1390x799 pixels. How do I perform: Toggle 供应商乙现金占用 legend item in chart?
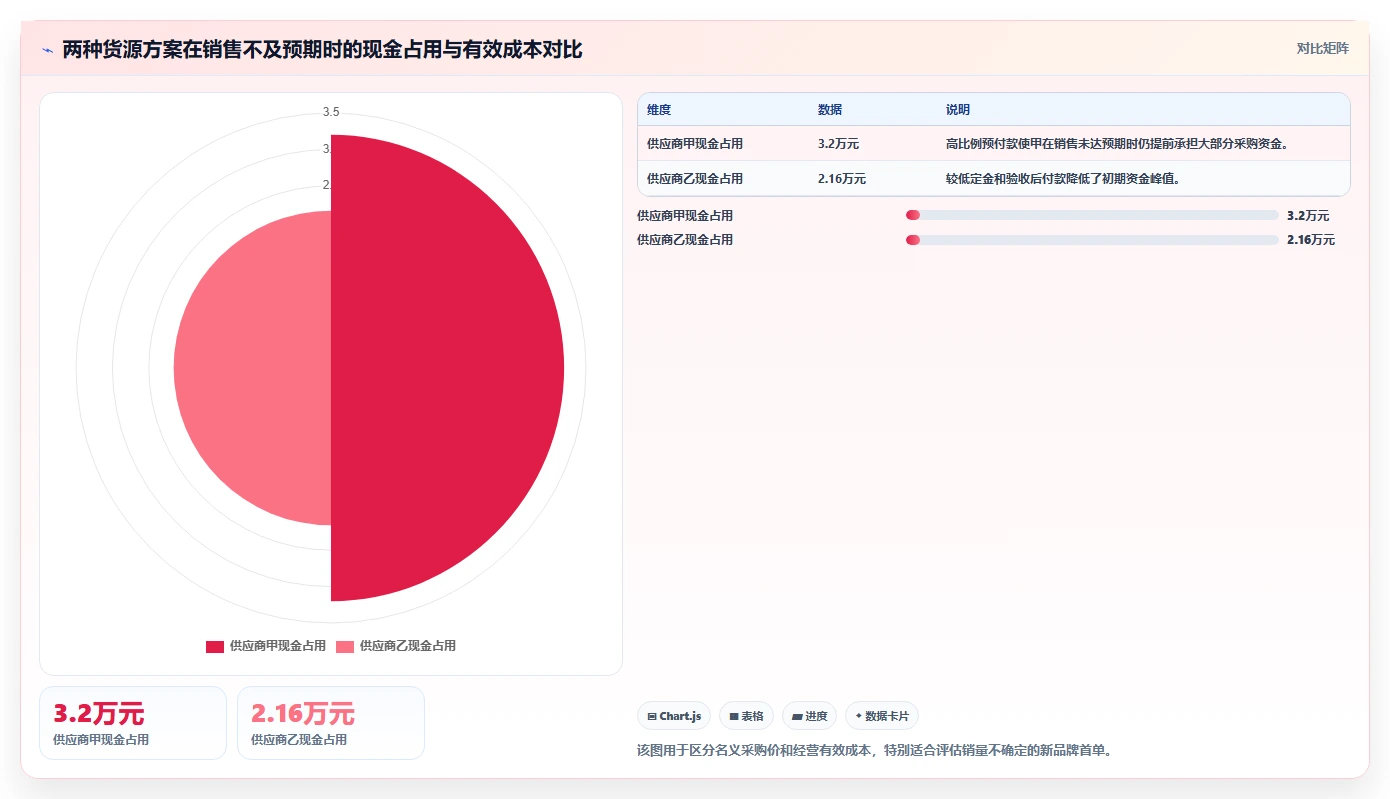(x=396, y=646)
